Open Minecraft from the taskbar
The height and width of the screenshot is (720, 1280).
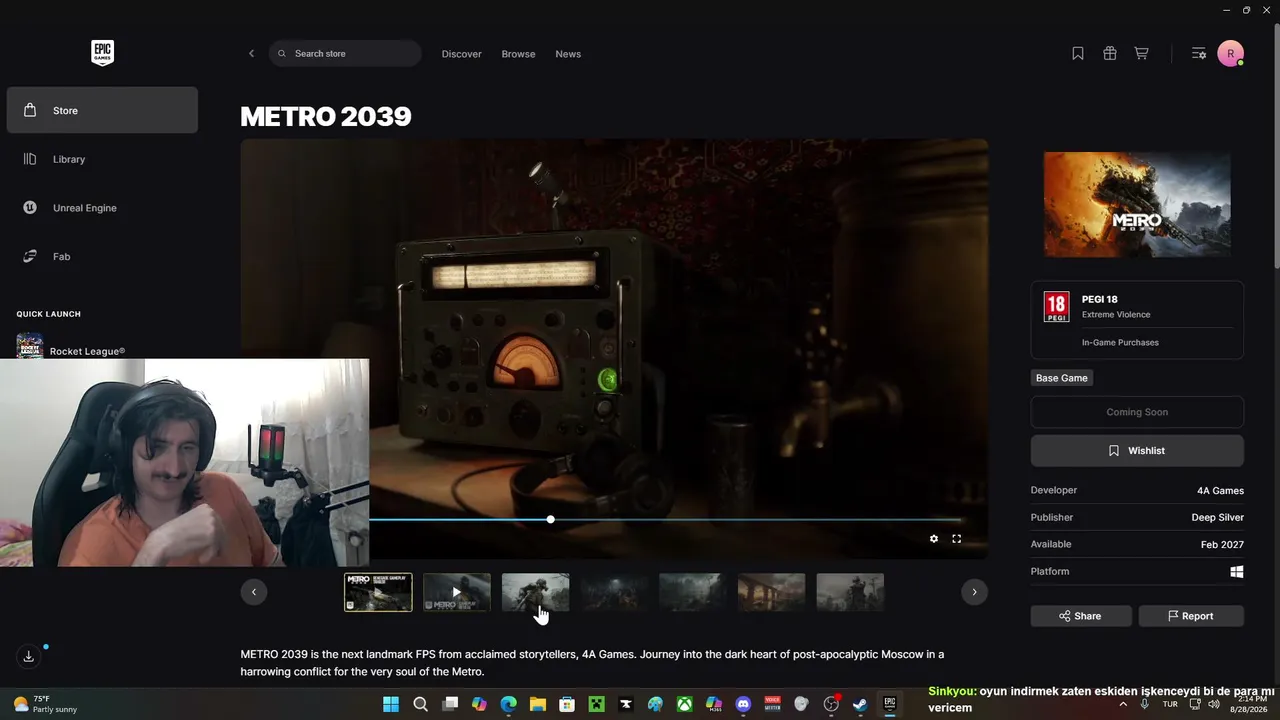click(x=597, y=704)
